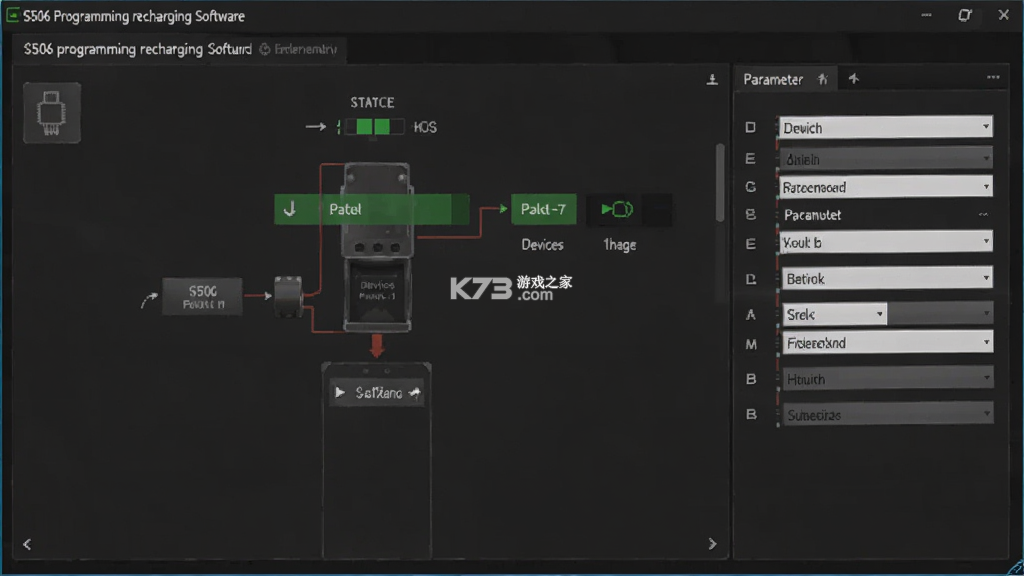
Task: Collapse the Pacanutet section
Action: click(983, 215)
